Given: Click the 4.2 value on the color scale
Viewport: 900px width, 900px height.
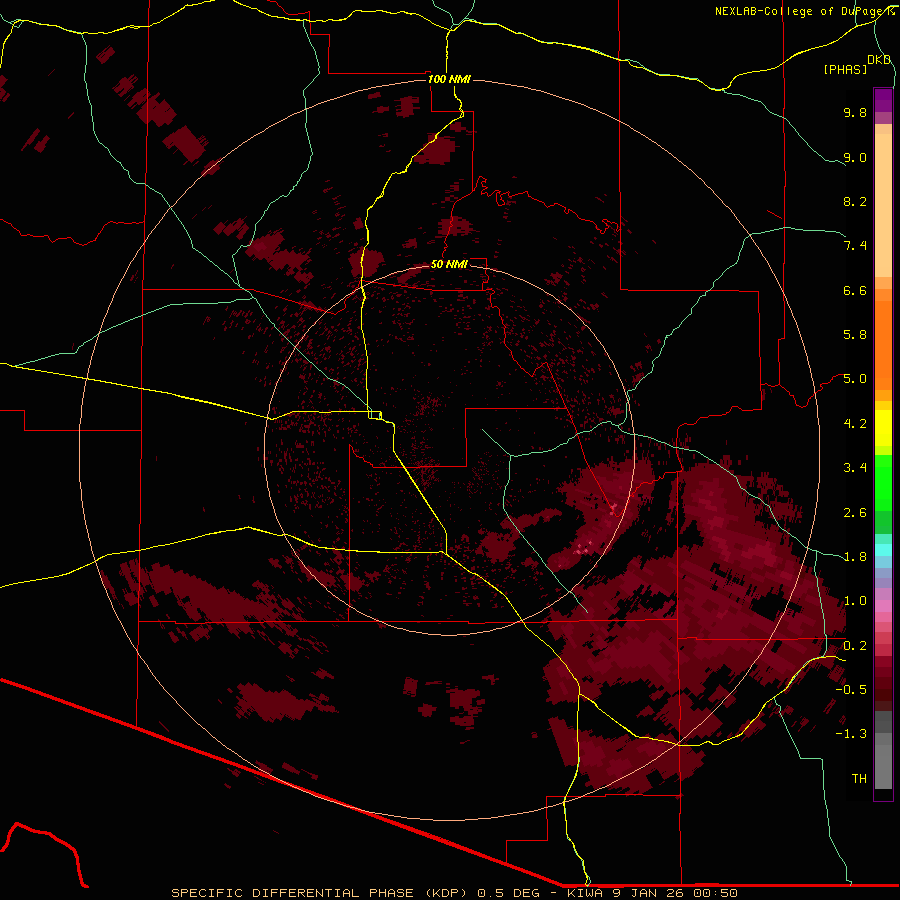Looking at the screenshot, I should (855, 424).
